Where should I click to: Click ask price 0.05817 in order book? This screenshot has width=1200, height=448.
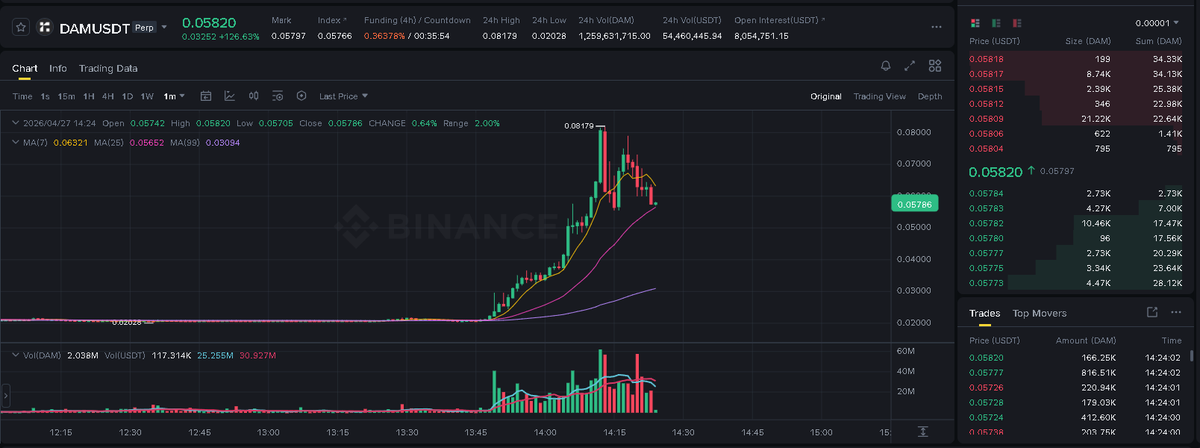coord(986,74)
